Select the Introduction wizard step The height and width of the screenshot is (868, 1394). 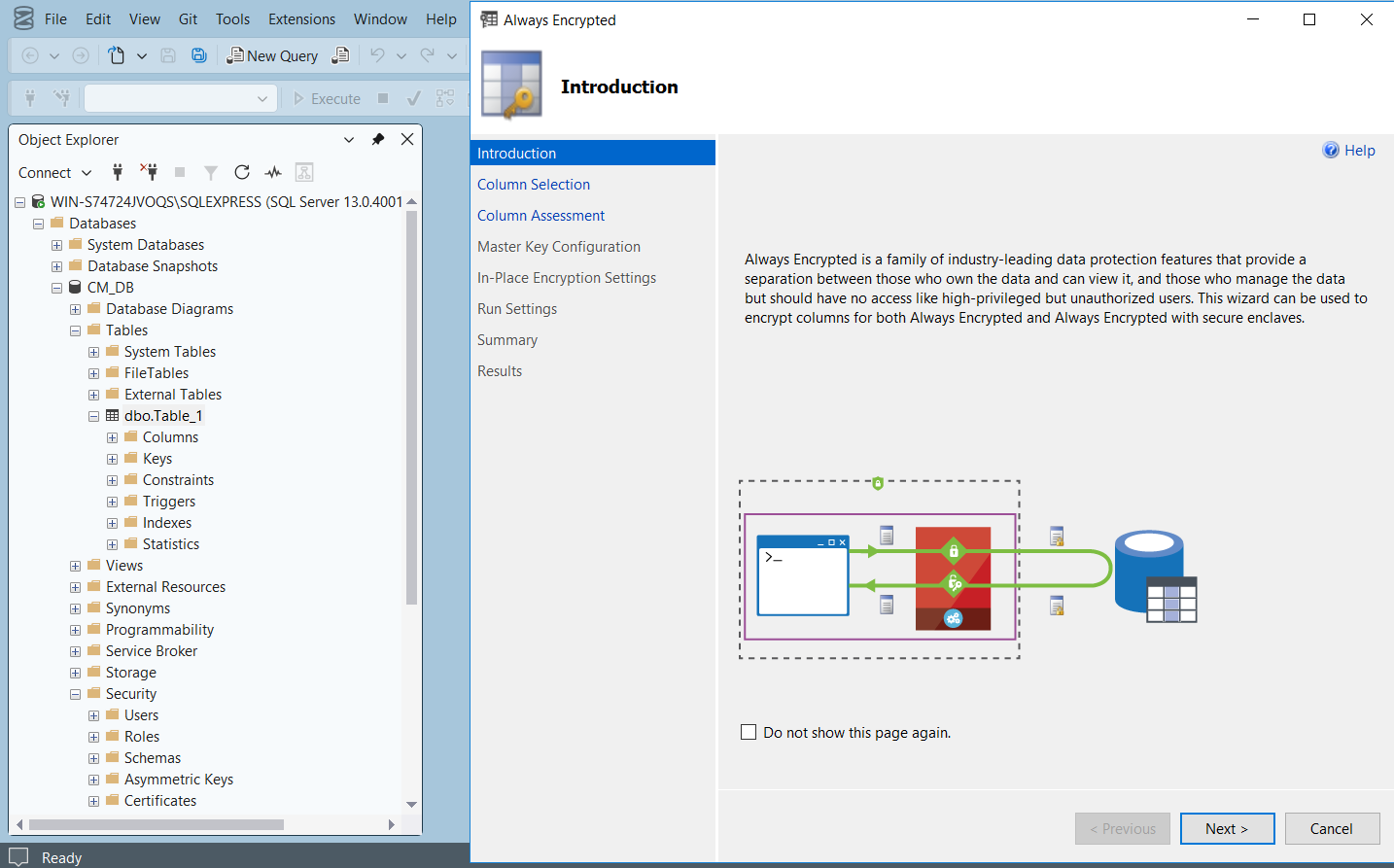593,153
